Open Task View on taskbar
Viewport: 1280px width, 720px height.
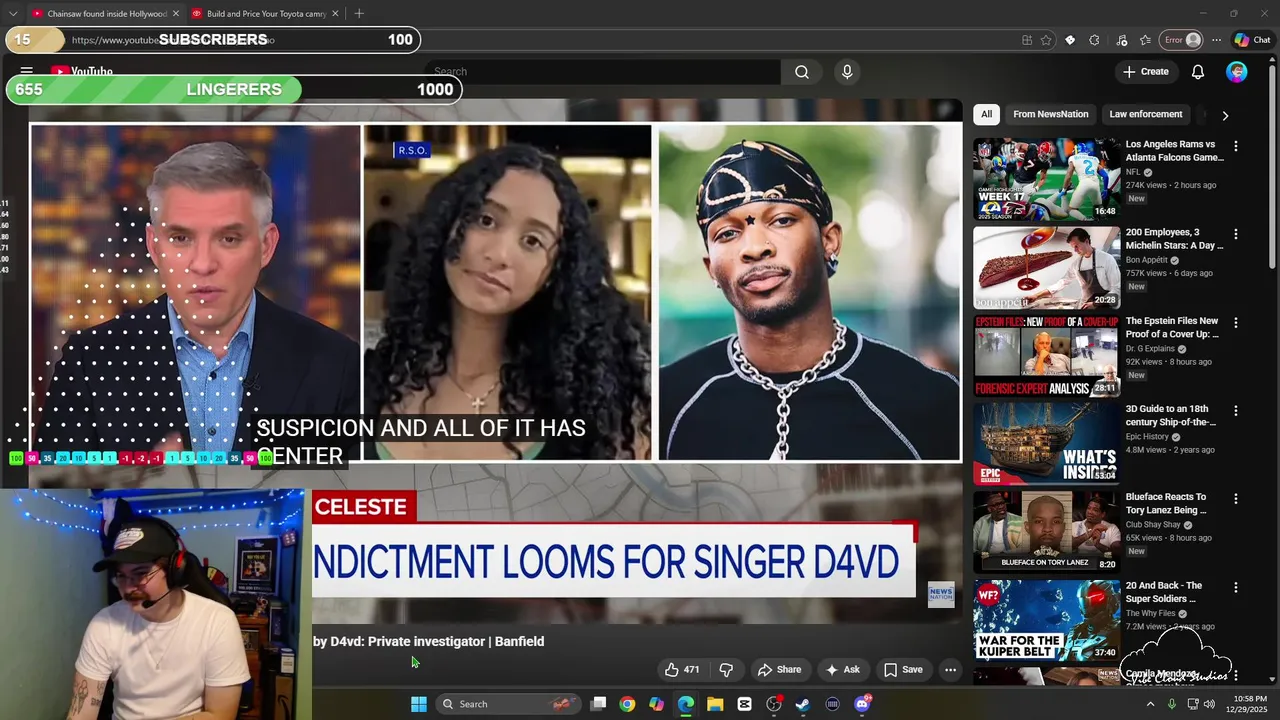click(x=598, y=704)
